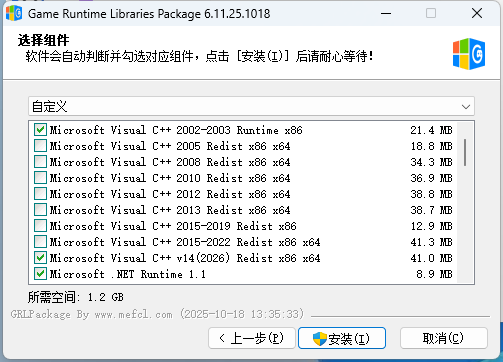Viewport: 503px width, 362px height.
Task: Click the 36.9 MB size value
Action: pos(431,178)
